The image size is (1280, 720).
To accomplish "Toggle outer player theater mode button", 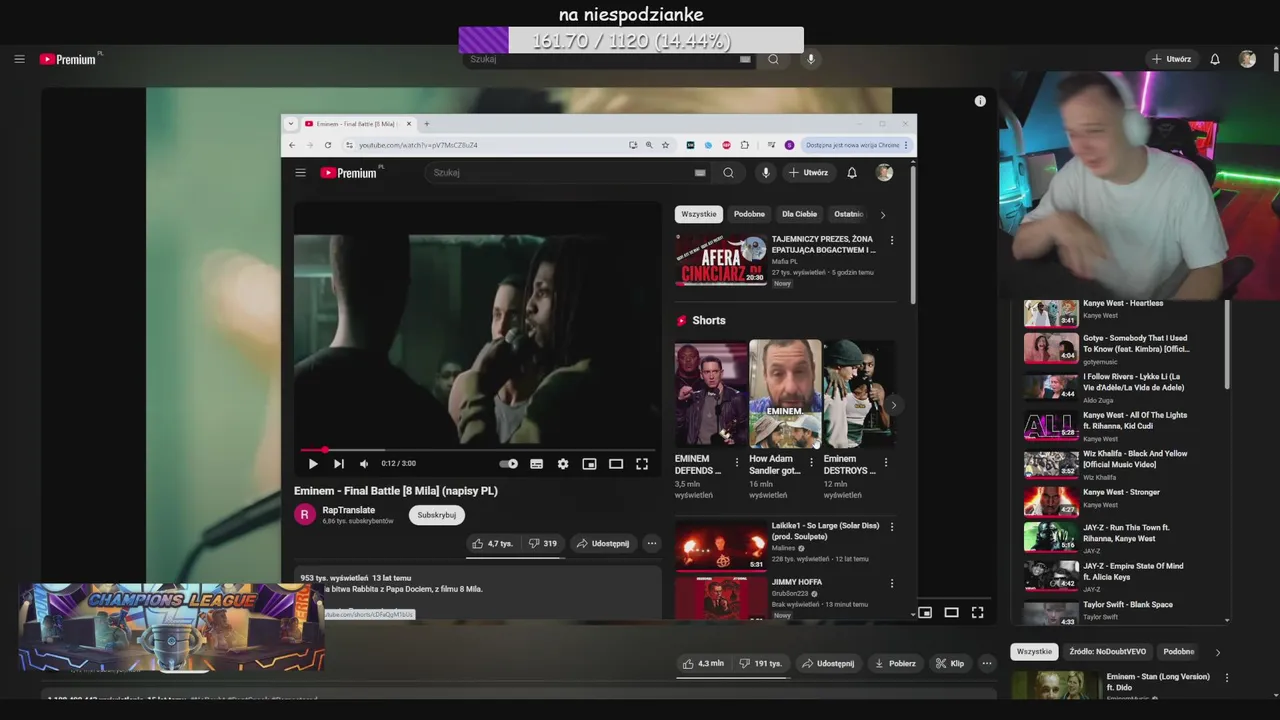I will [951, 613].
